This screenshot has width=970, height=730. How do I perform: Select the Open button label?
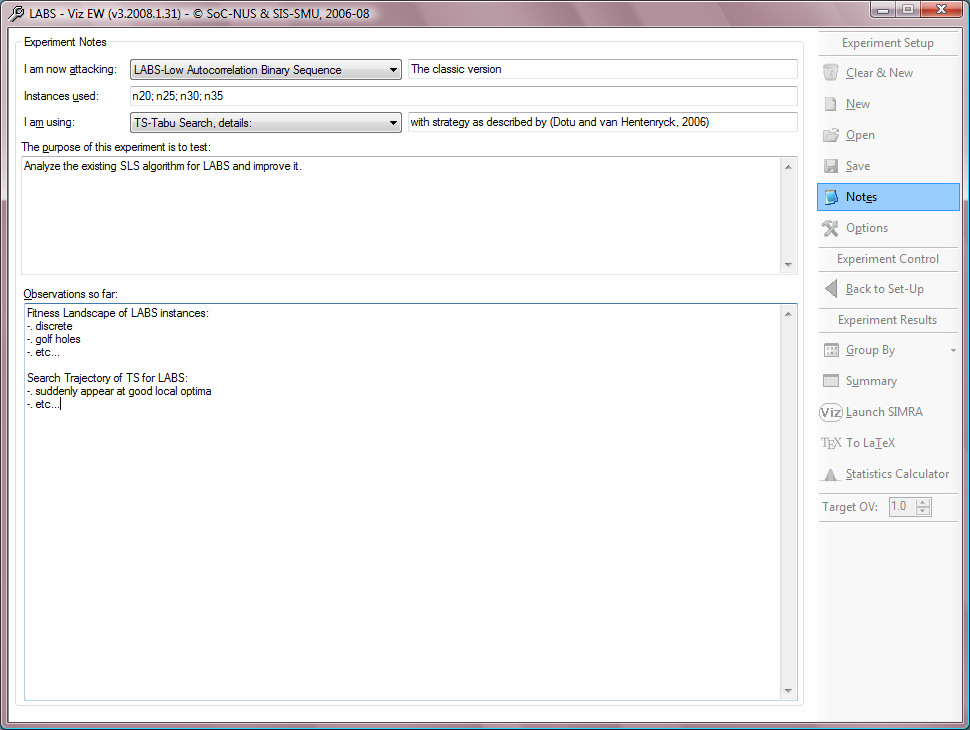pyautogui.click(x=860, y=135)
